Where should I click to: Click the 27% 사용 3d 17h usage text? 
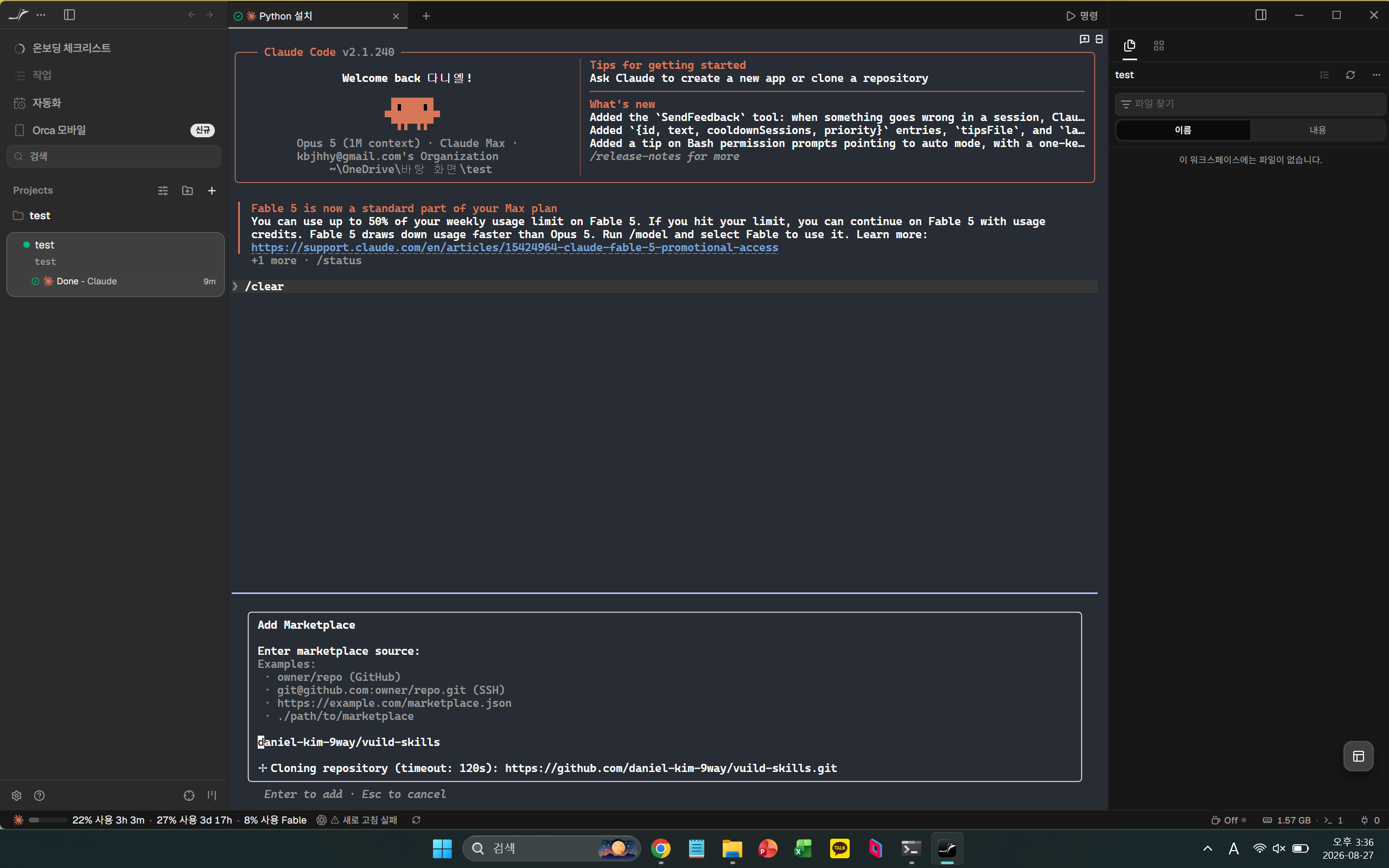tap(194, 820)
